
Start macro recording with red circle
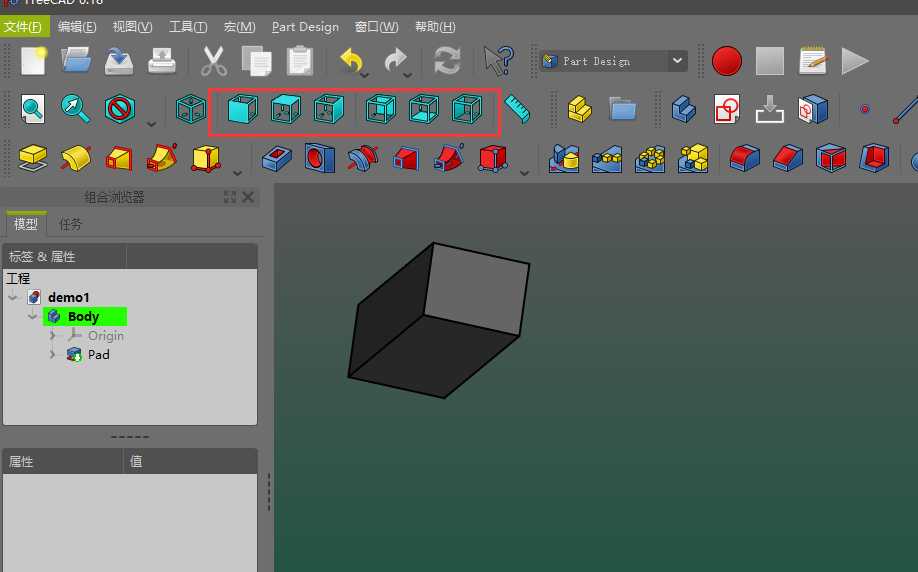point(727,61)
